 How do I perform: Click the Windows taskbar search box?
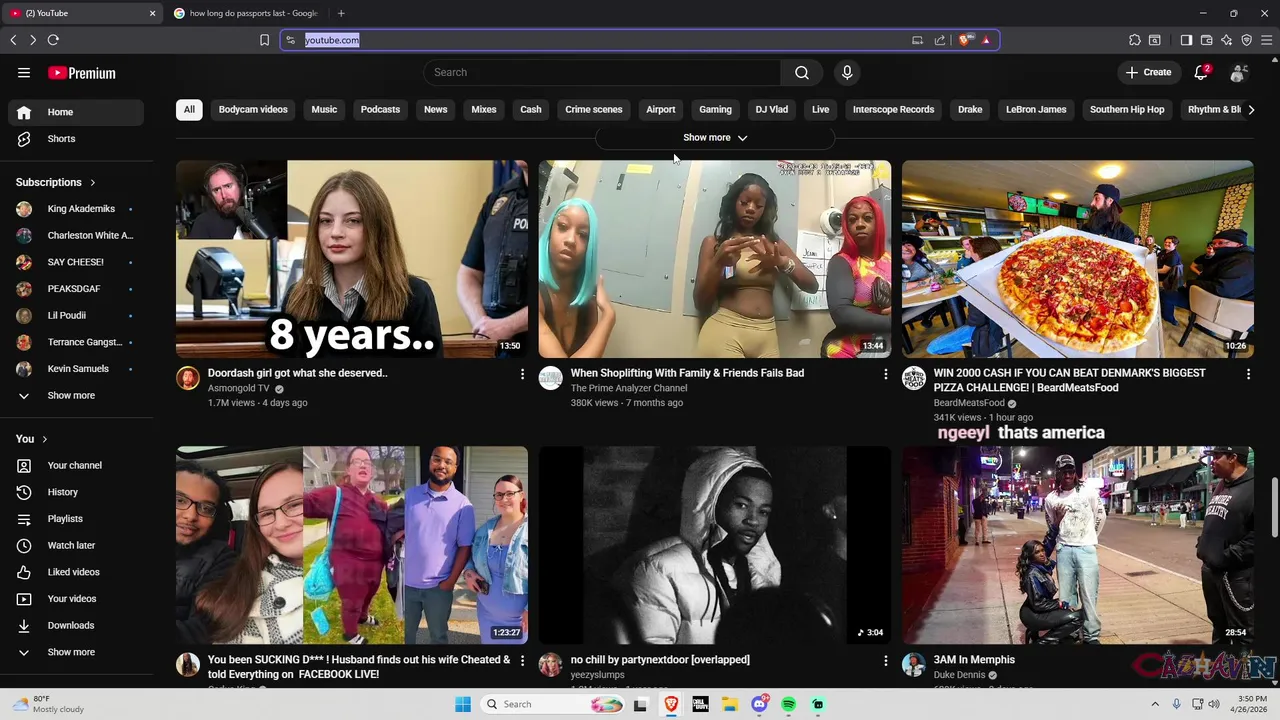553,704
